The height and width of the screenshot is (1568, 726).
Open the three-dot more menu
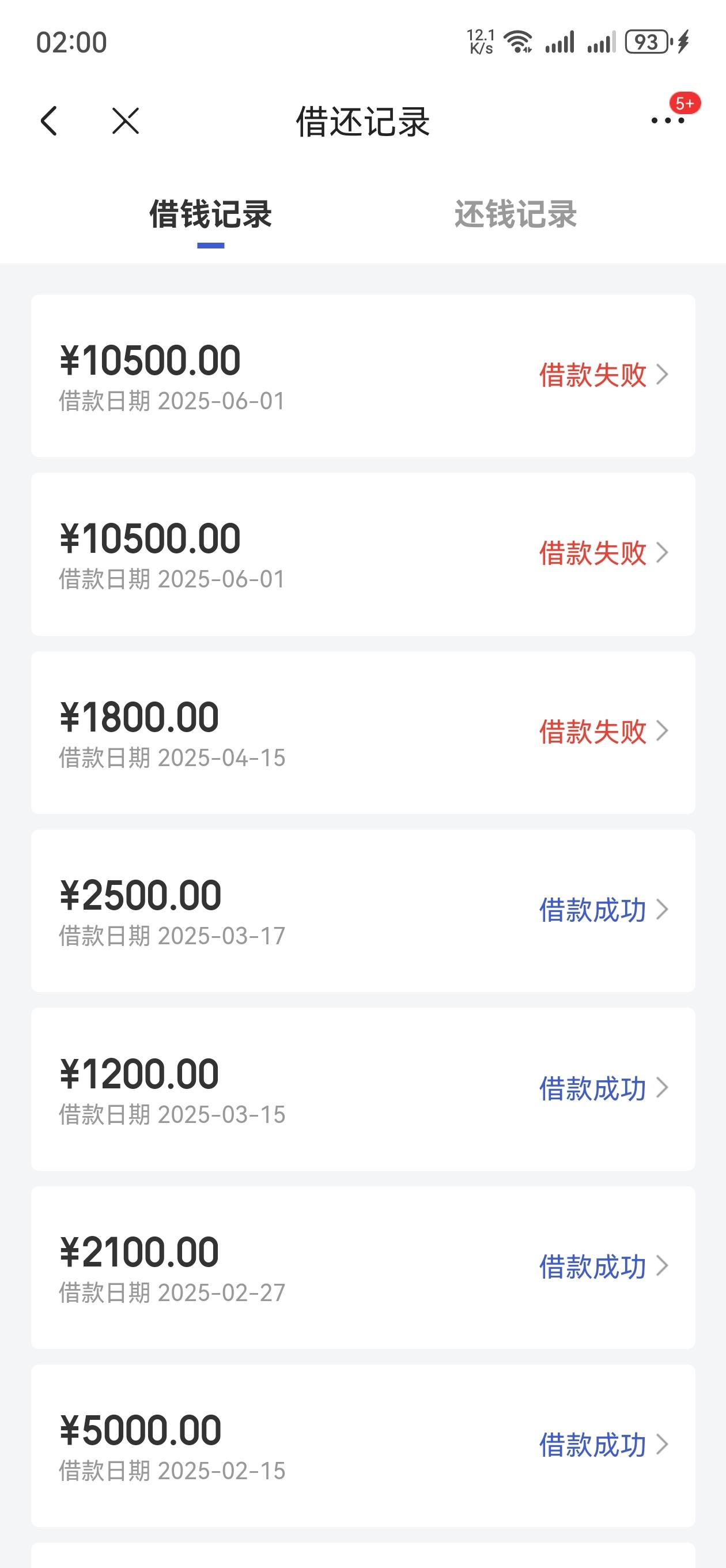pos(668,120)
